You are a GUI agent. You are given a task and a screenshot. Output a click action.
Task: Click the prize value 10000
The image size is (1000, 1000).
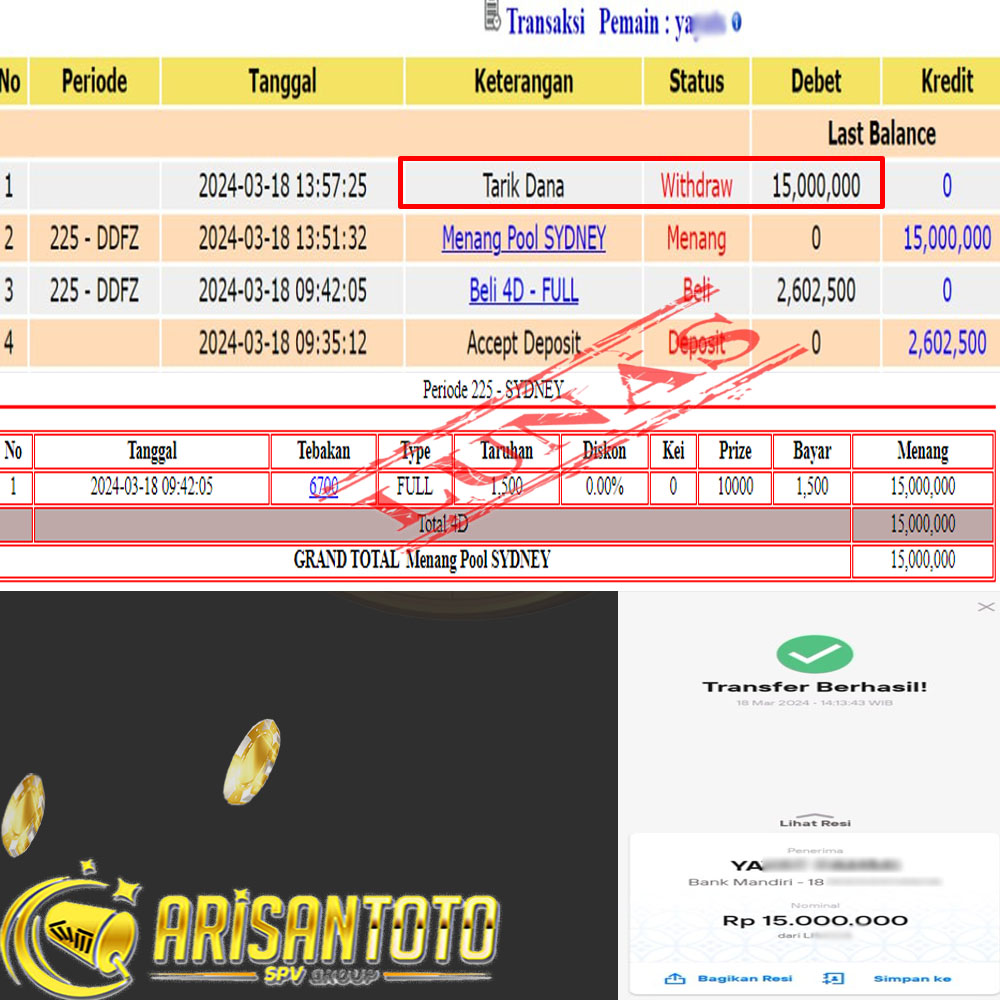pyautogui.click(x=735, y=487)
